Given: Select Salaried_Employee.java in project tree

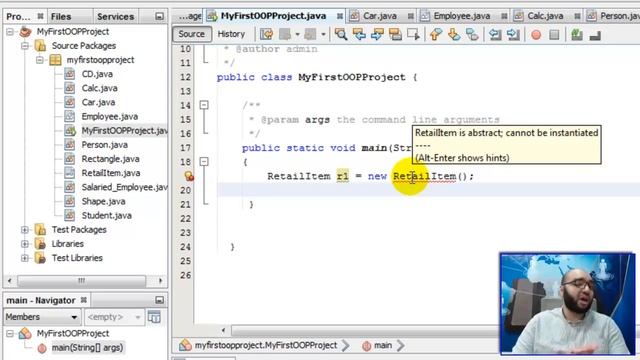Looking at the screenshot, I should click(124, 187).
